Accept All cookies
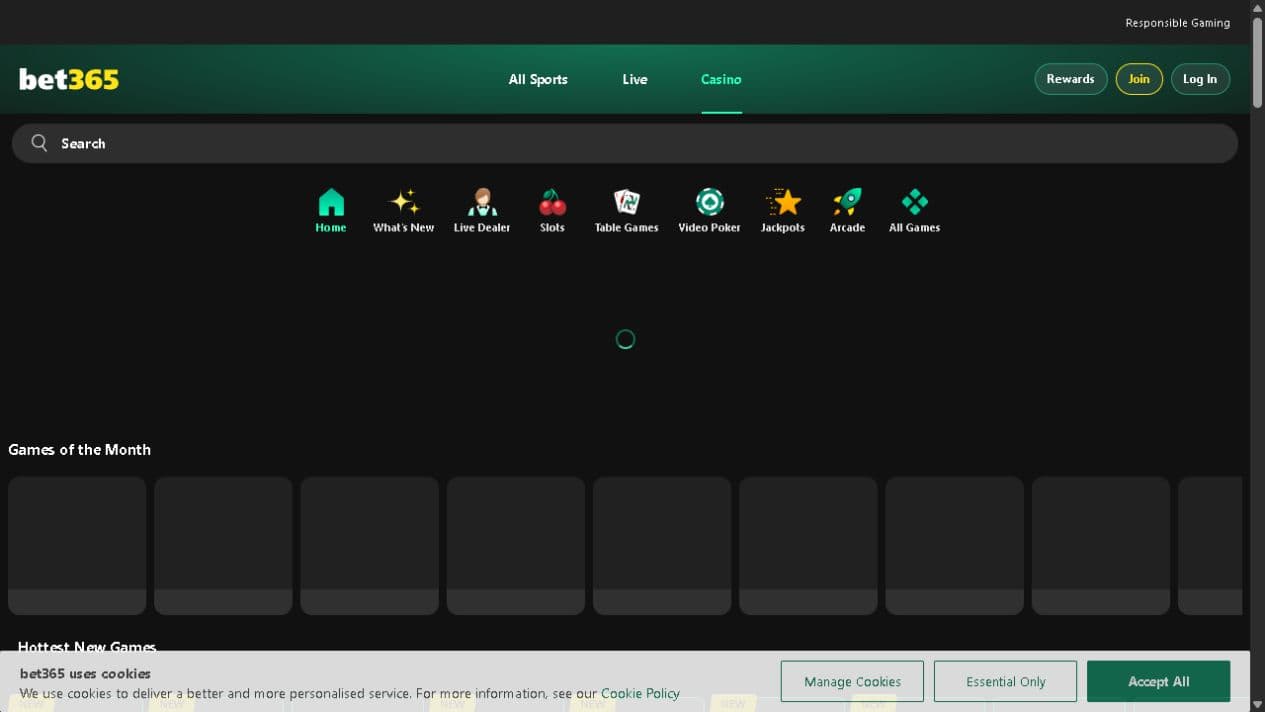 1158,681
